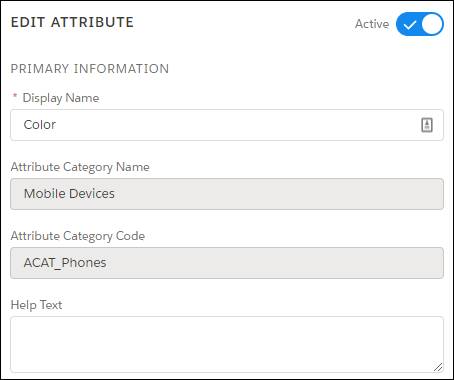Click the 'Help Text' label
This screenshot has height=380, width=454.
click(36, 305)
